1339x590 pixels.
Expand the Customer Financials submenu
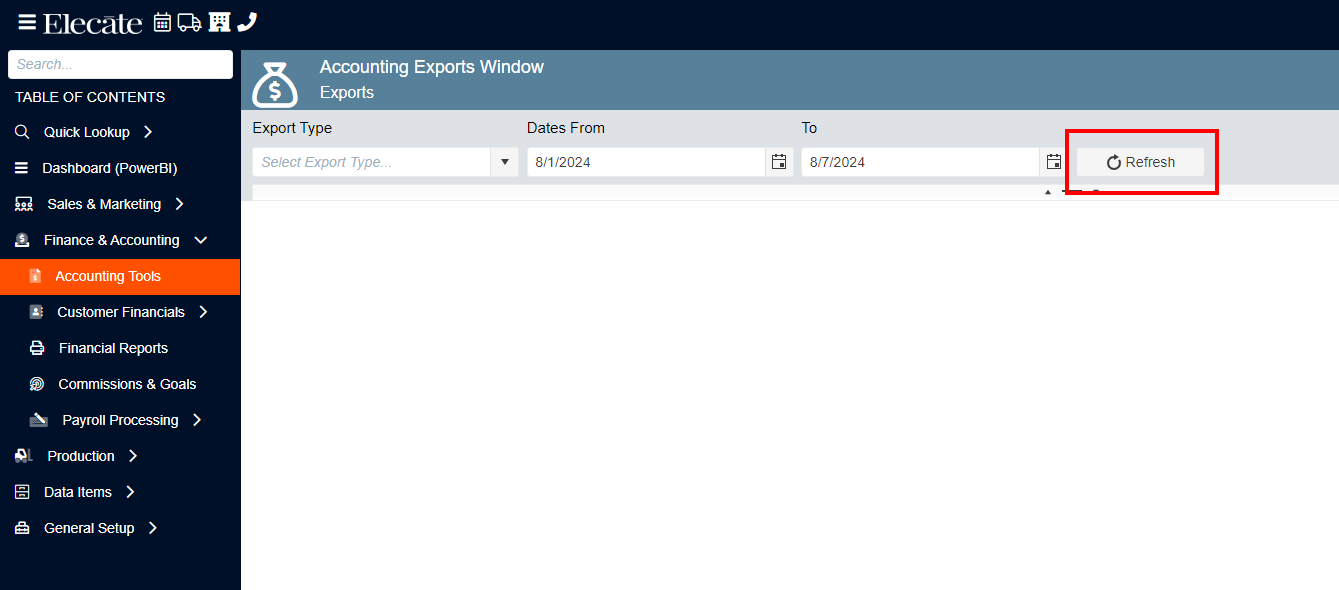click(x=203, y=312)
